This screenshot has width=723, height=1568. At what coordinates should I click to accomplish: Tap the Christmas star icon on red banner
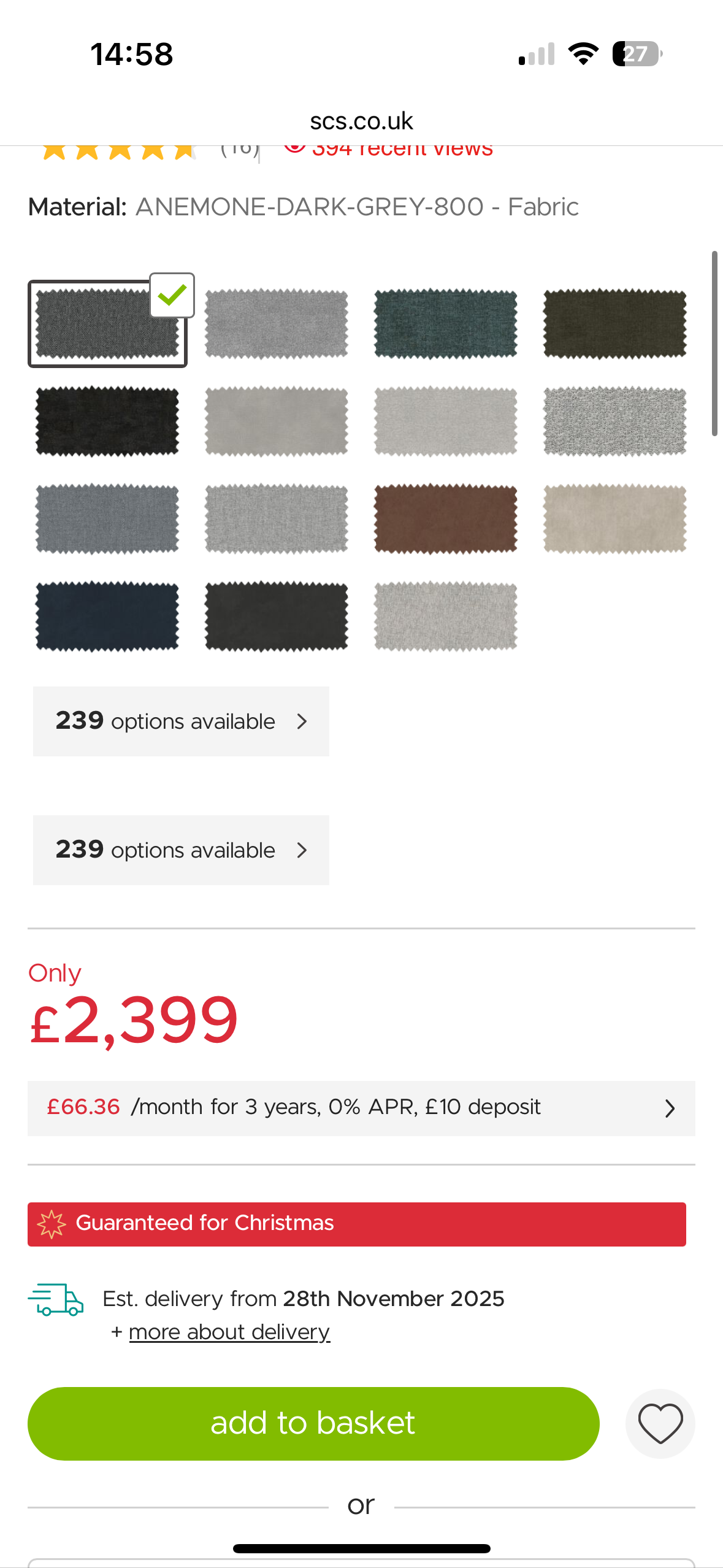pos(52,1224)
